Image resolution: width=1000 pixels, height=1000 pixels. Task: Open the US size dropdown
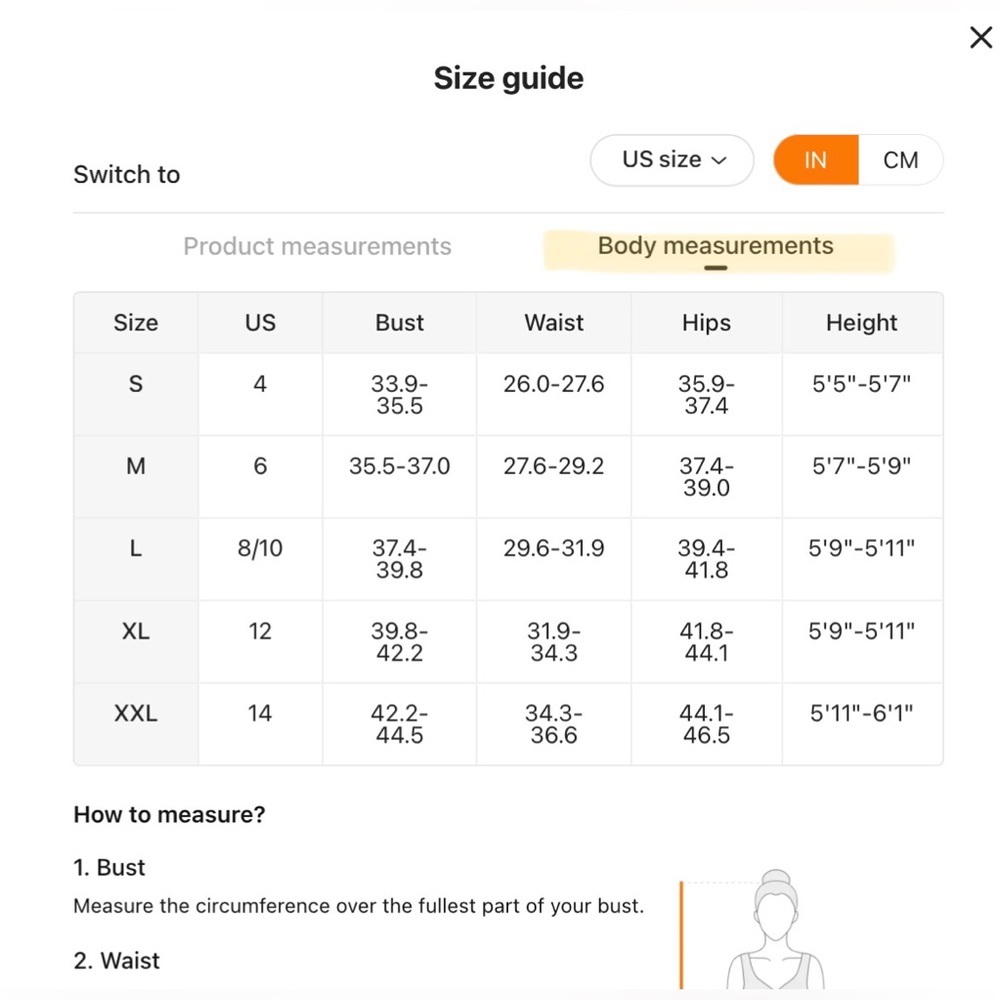tap(672, 160)
